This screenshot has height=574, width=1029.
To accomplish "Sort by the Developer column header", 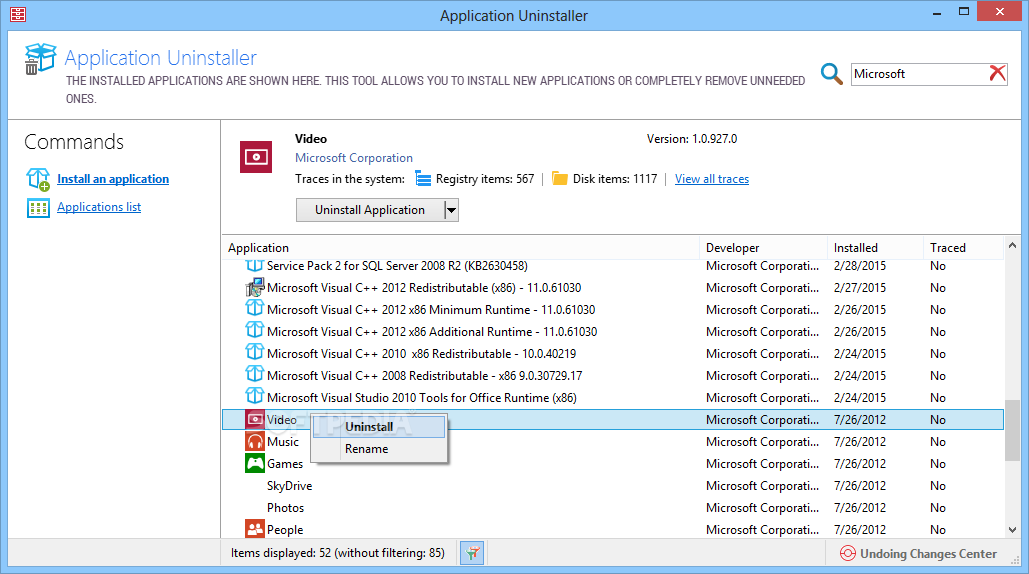I will (763, 248).
